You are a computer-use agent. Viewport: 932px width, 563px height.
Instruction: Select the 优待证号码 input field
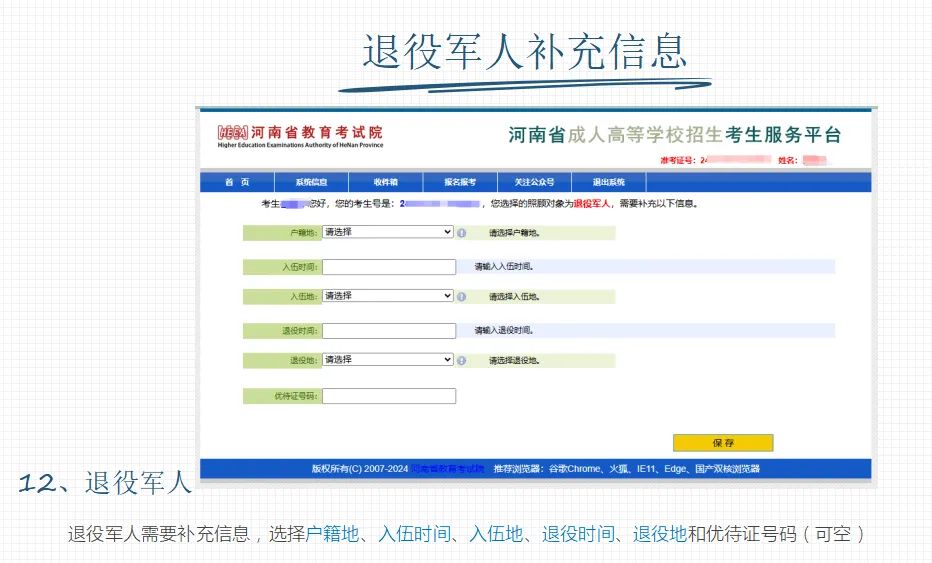pos(388,396)
